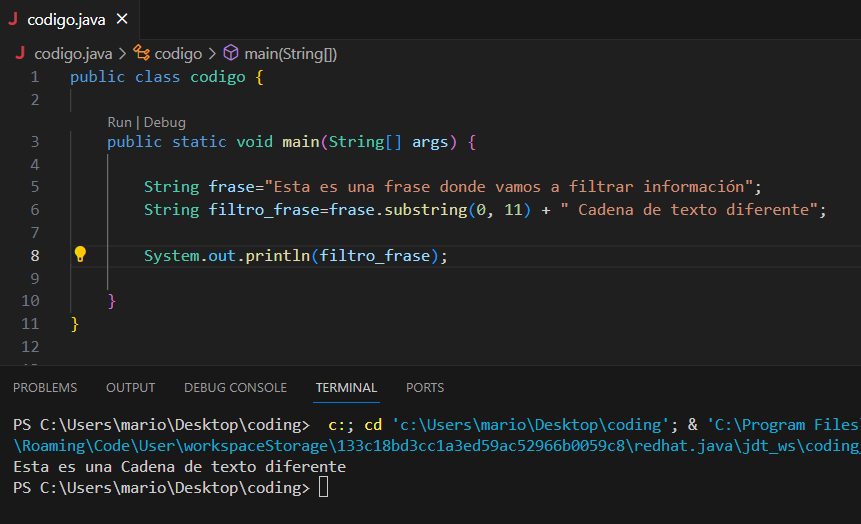Click the " Cadena de texto diferente" string
Viewport: 861px width, 524px height.
point(689,210)
